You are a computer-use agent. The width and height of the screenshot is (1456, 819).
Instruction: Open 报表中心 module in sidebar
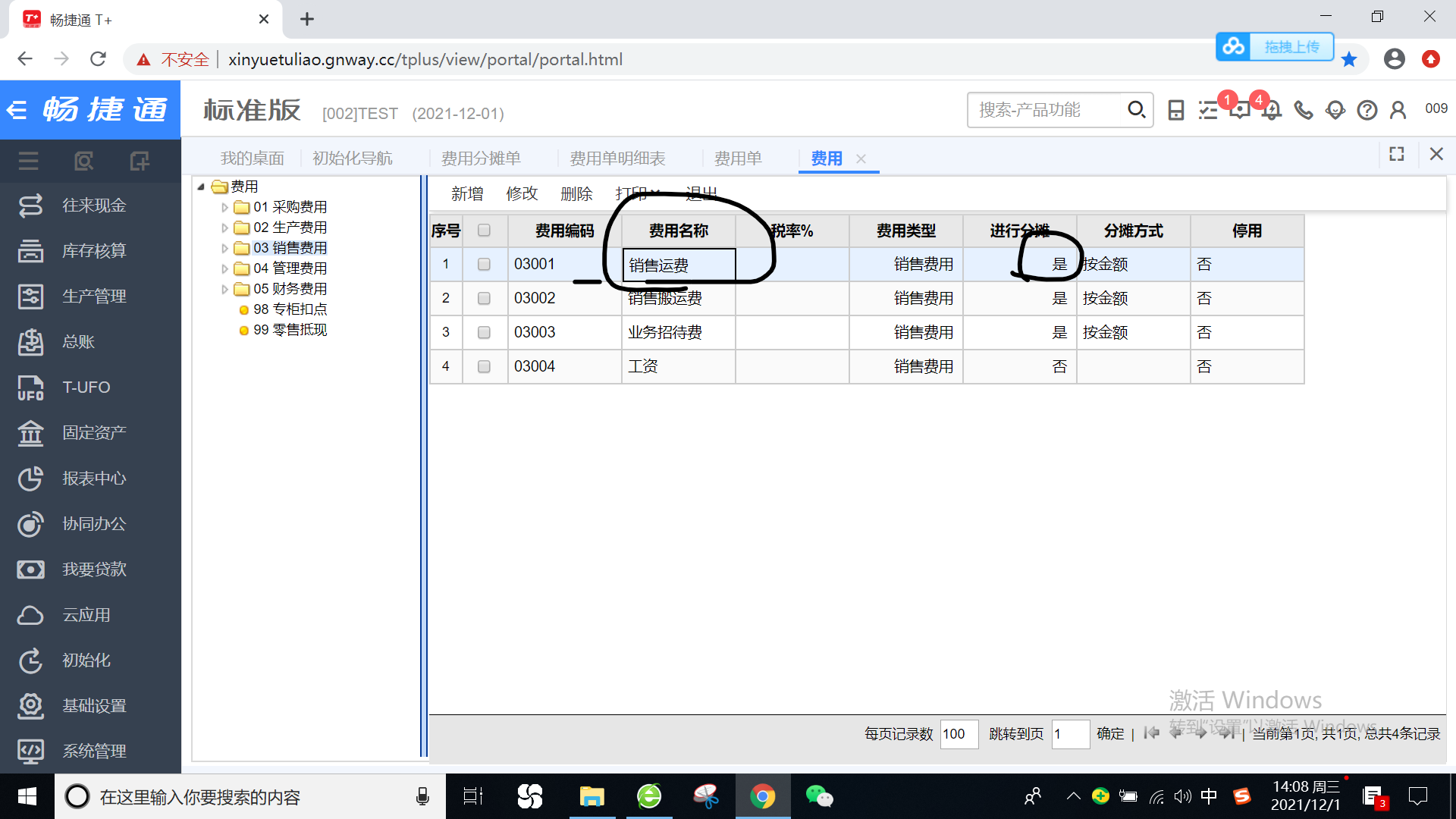[91, 479]
